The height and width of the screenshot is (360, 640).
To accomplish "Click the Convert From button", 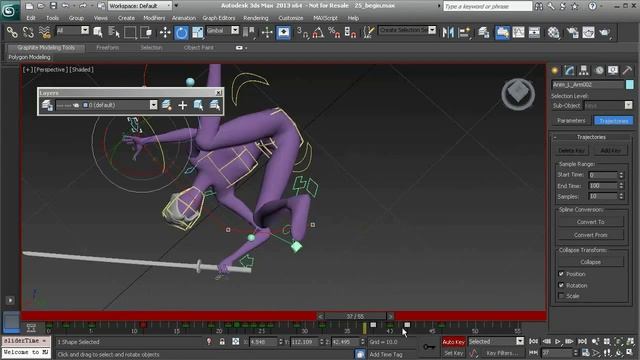I will 591,235.
